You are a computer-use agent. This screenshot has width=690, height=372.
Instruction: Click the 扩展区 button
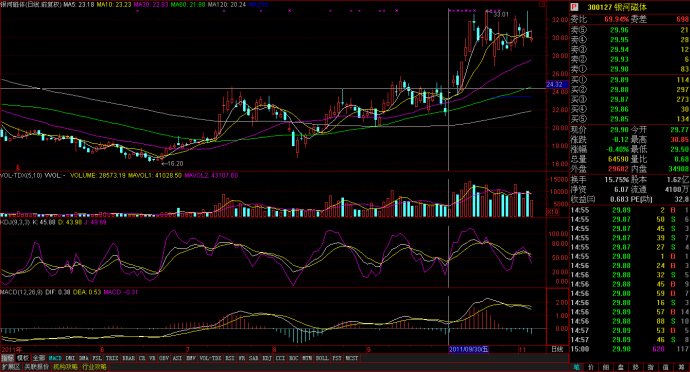click(11, 367)
